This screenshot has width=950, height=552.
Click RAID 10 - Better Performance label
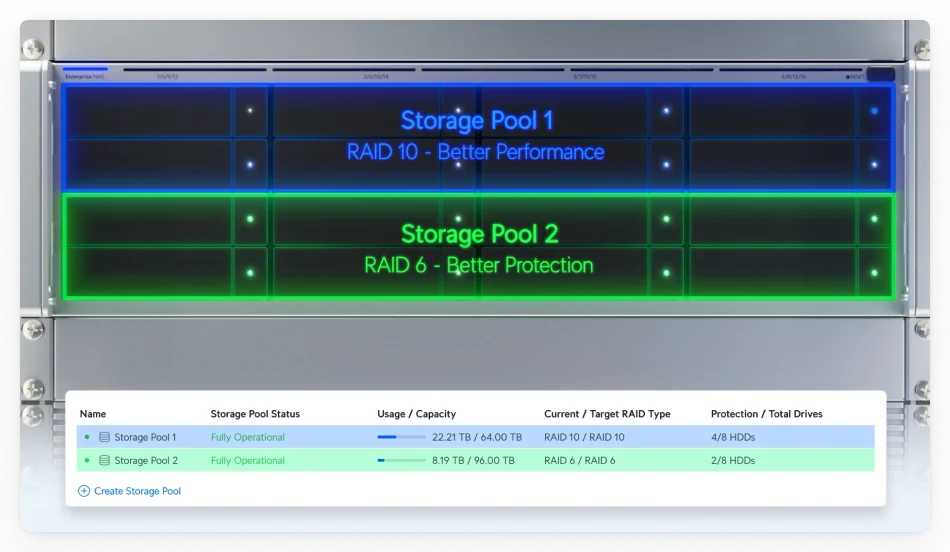(476, 152)
